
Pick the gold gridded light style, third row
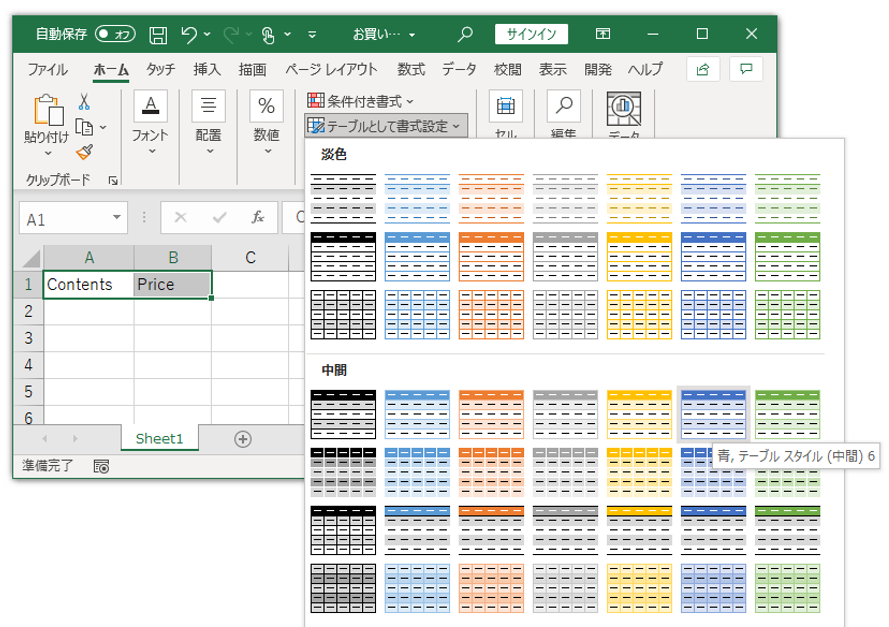click(639, 315)
